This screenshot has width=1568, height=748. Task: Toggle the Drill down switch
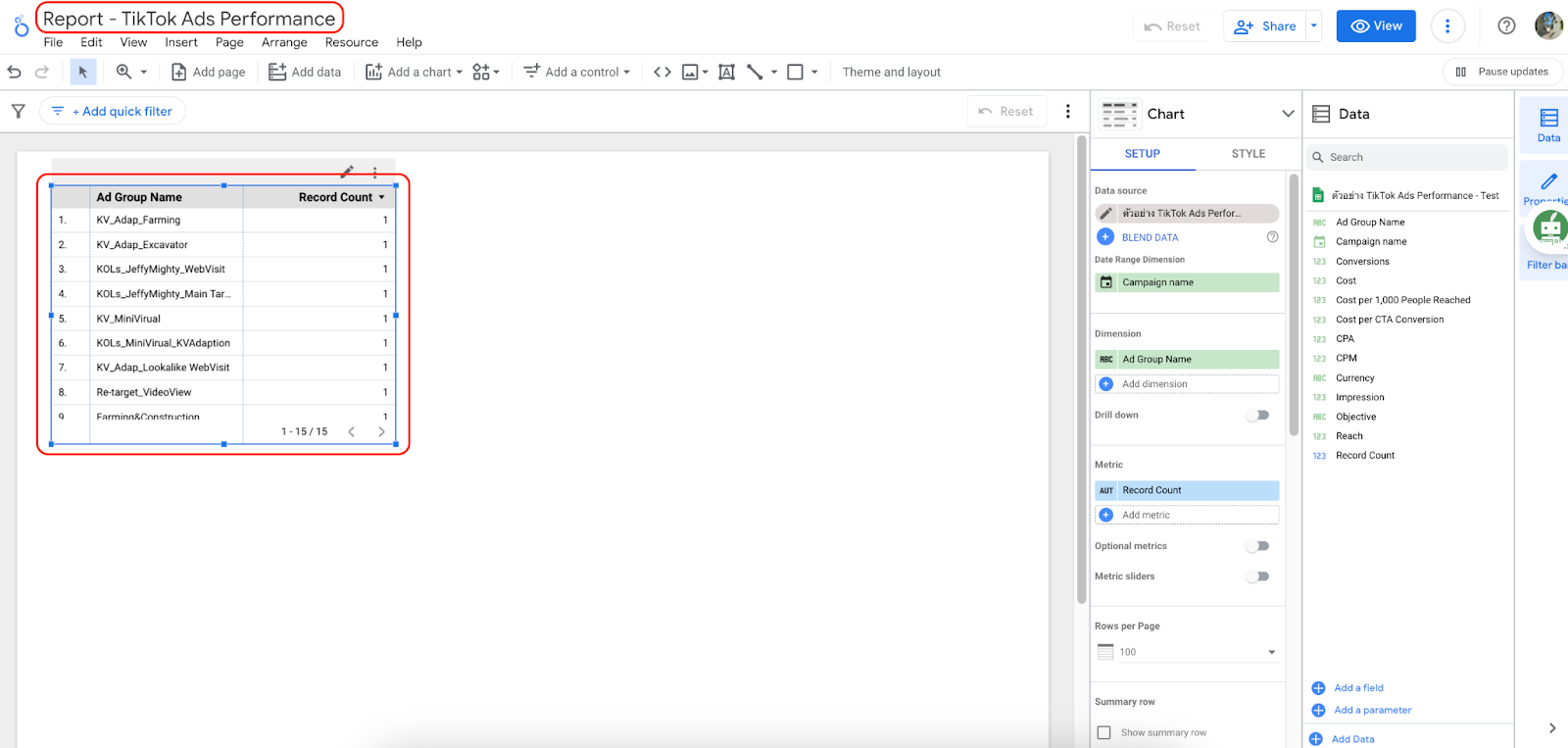pos(1257,415)
